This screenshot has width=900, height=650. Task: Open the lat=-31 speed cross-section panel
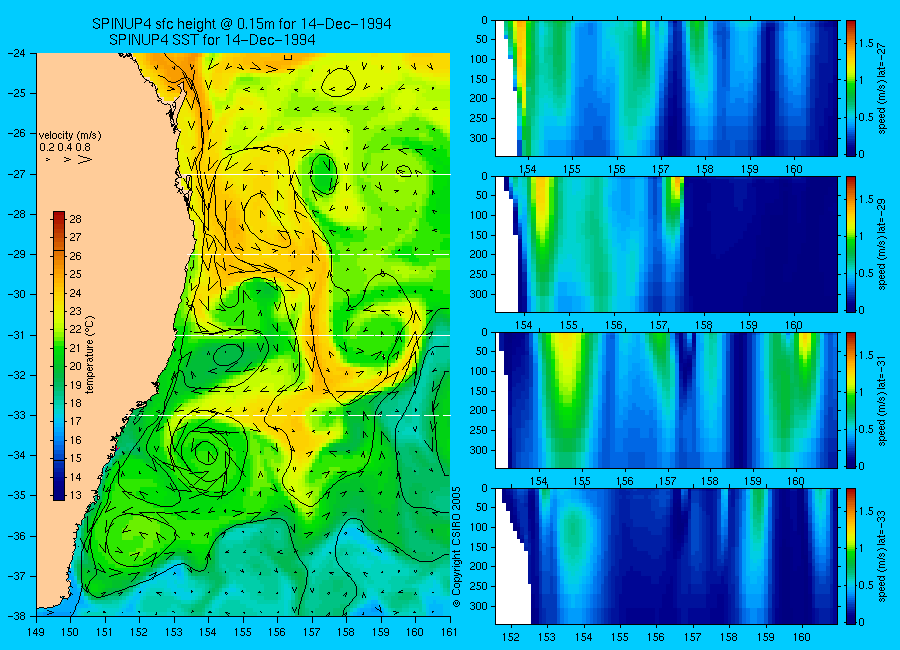click(x=666, y=400)
